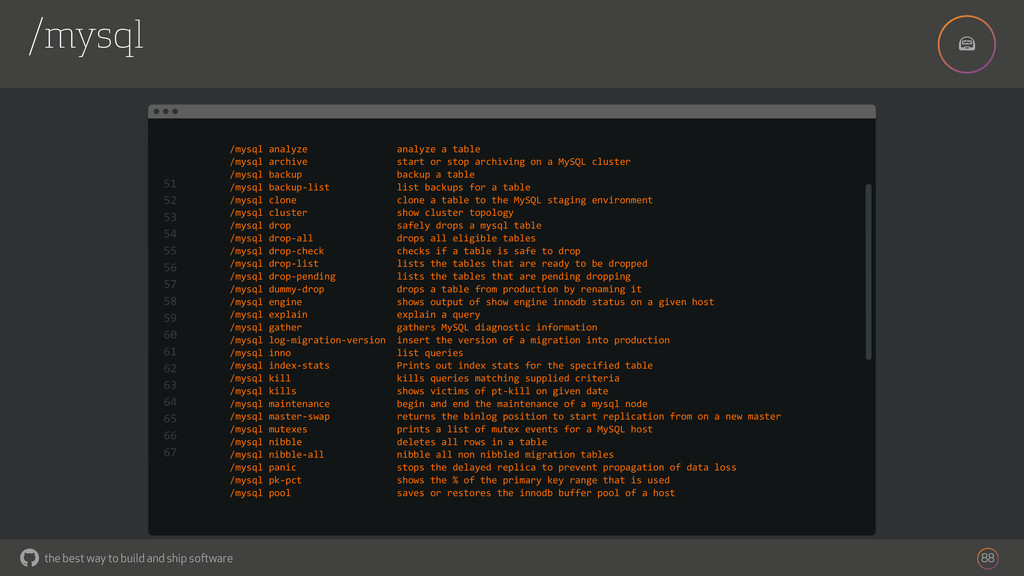Image resolution: width=1024 pixels, height=576 pixels.
Task: Select the '/mysql maintenance' command
Action: [x=280, y=404]
